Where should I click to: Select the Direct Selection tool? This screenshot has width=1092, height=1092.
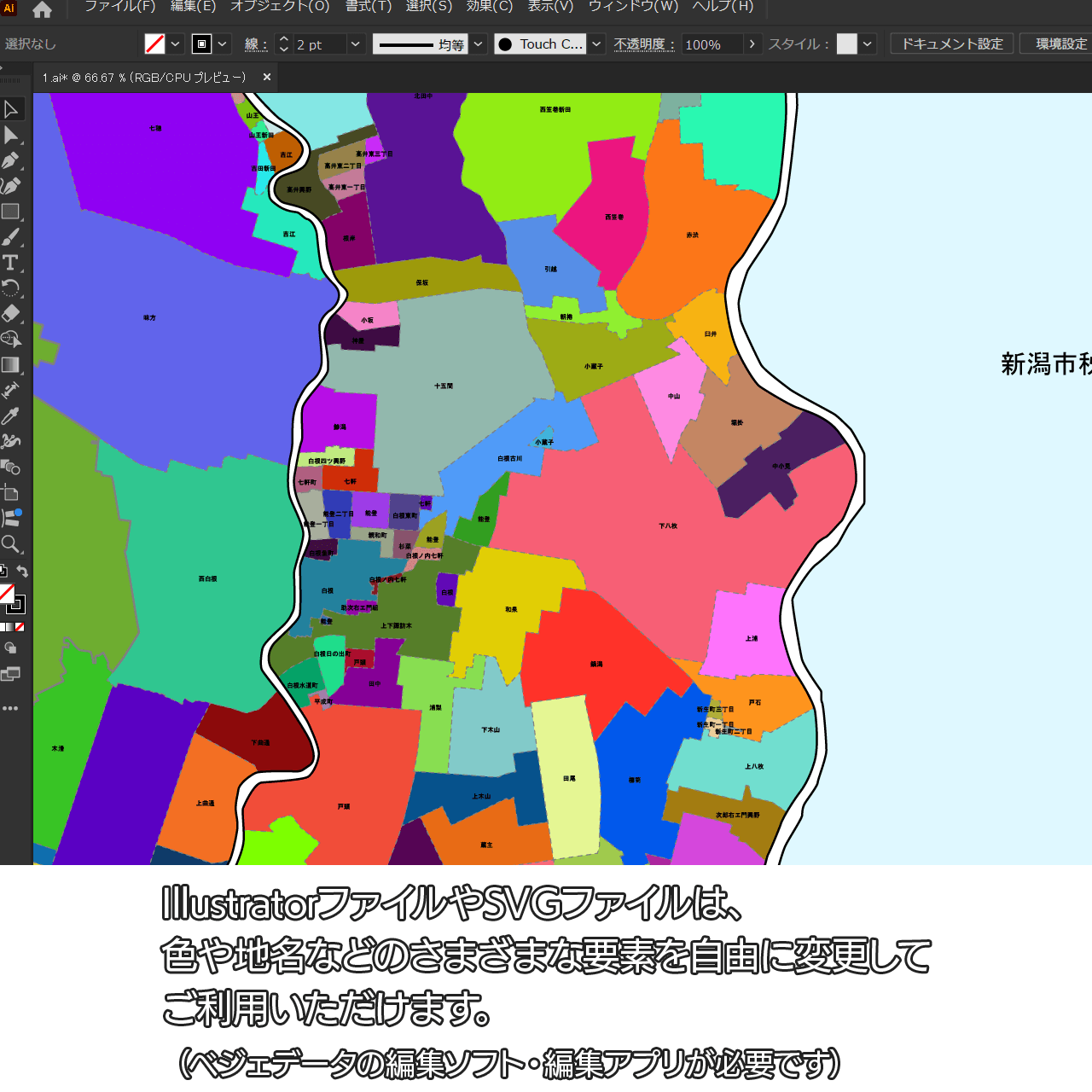11,135
